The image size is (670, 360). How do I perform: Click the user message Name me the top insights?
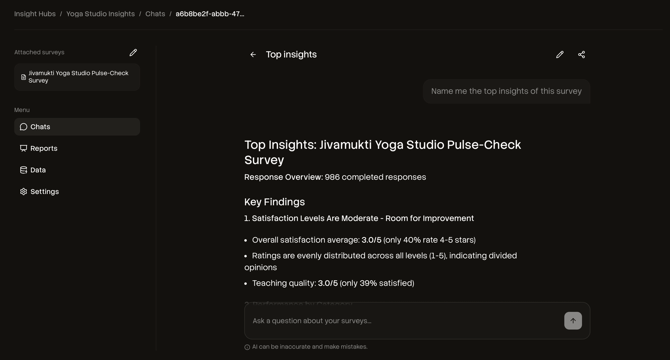tap(506, 91)
